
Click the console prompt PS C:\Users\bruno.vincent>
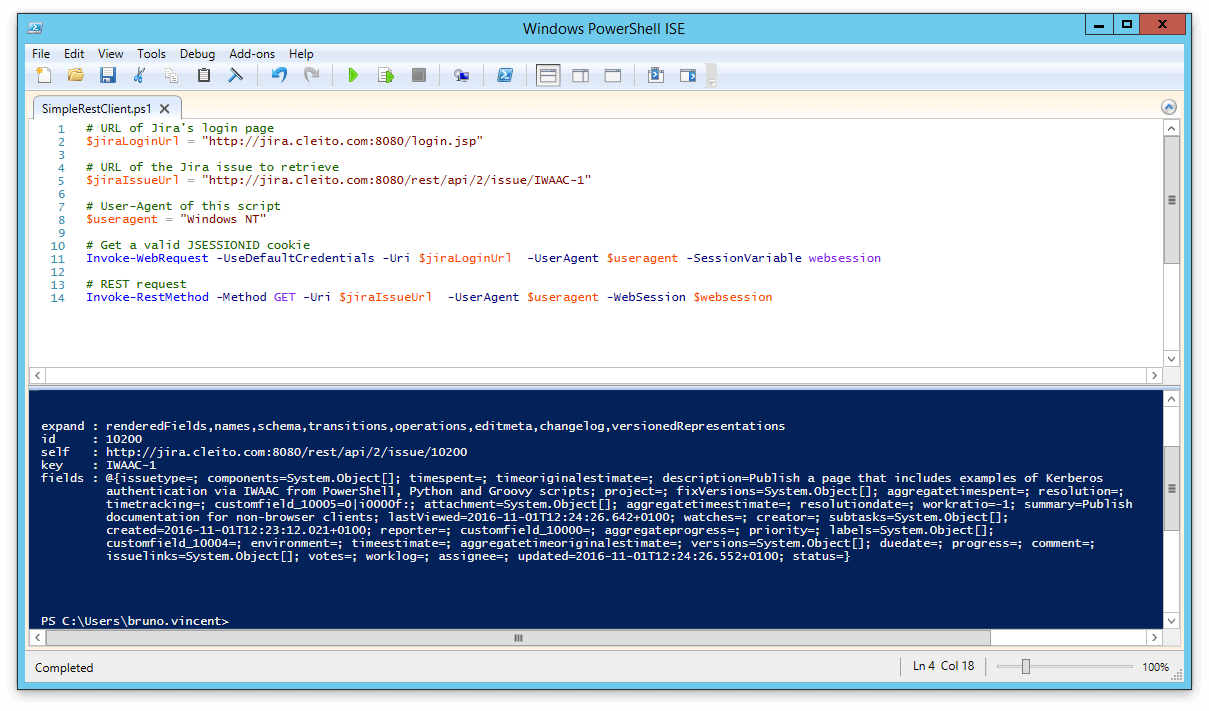[x=135, y=621]
